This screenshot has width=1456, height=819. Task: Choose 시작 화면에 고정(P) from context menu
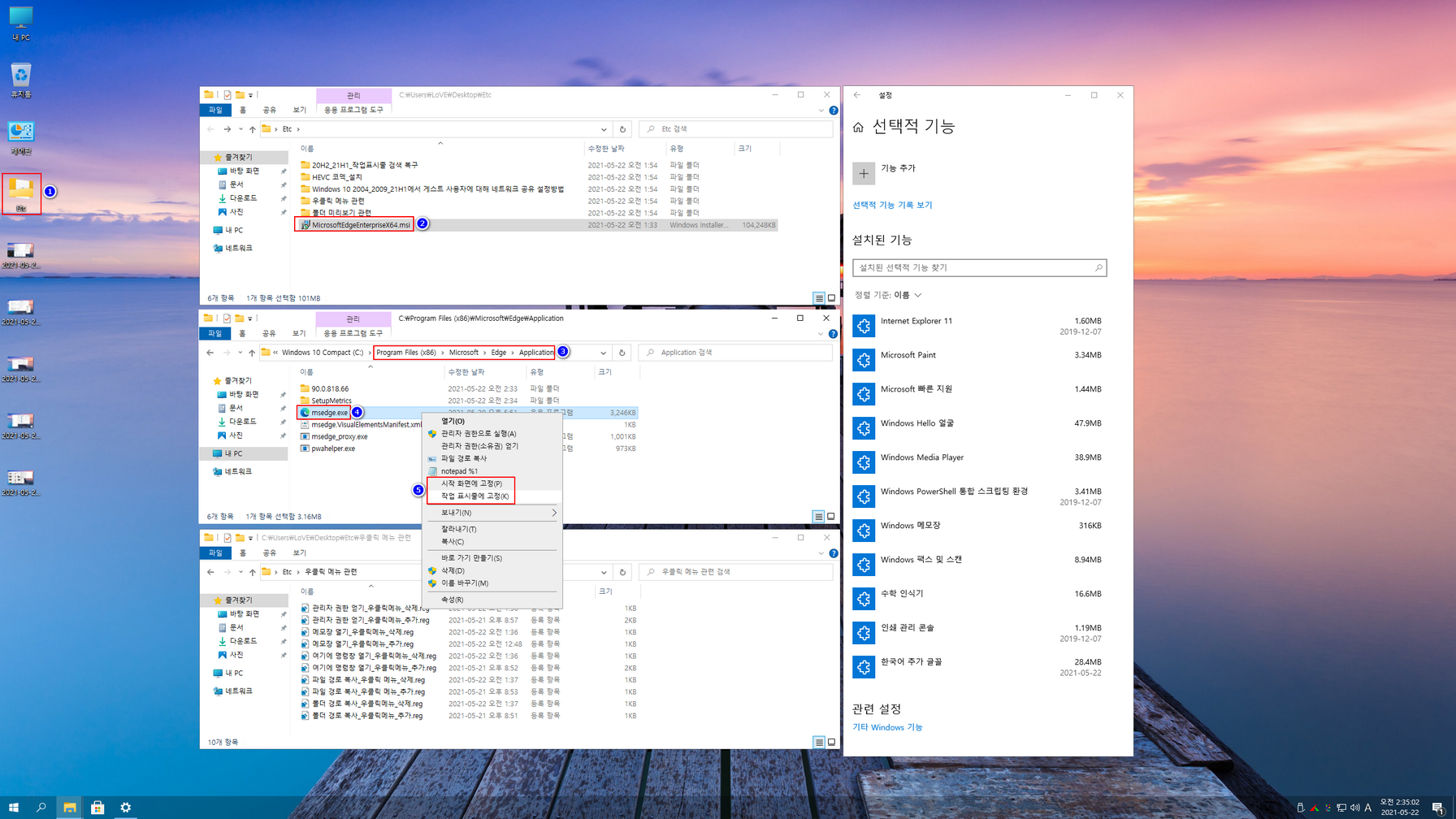(x=472, y=483)
